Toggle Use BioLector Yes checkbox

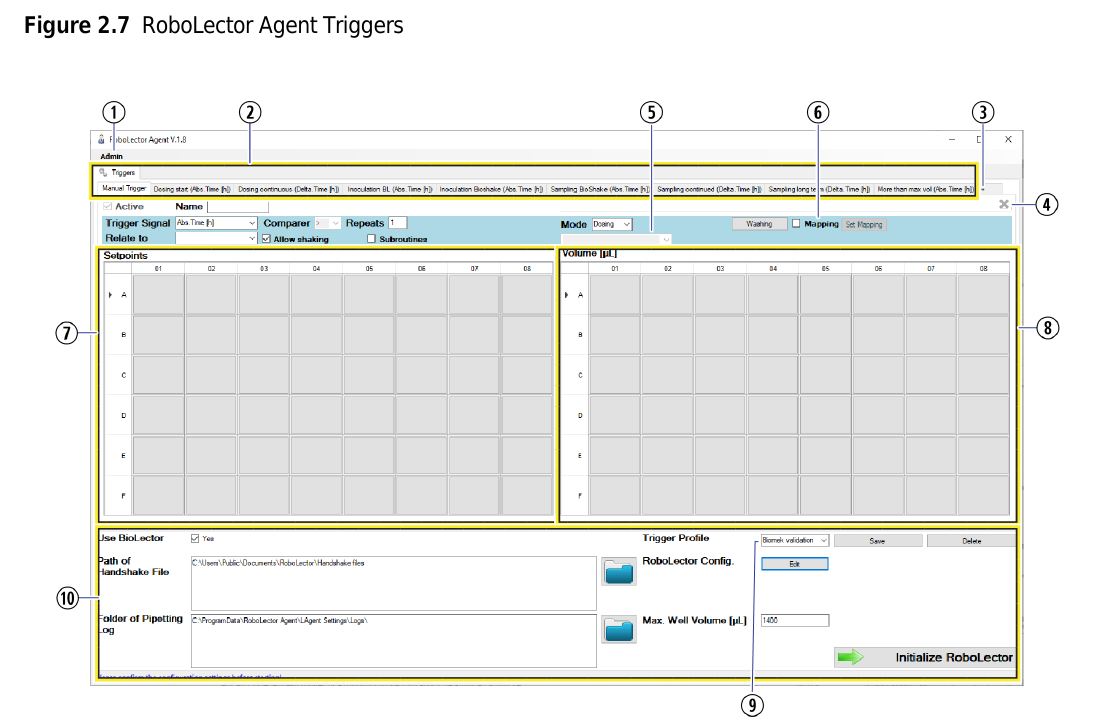pos(195,538)
